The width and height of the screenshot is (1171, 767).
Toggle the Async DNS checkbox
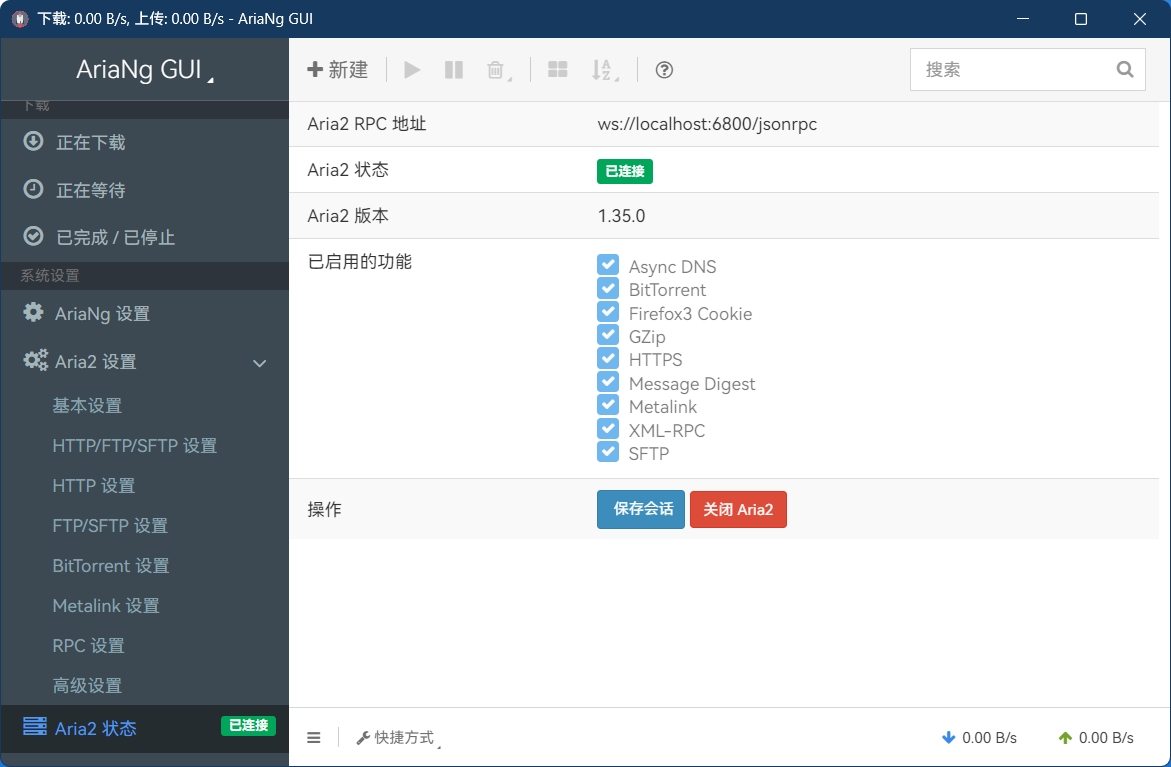pos(608,264)
